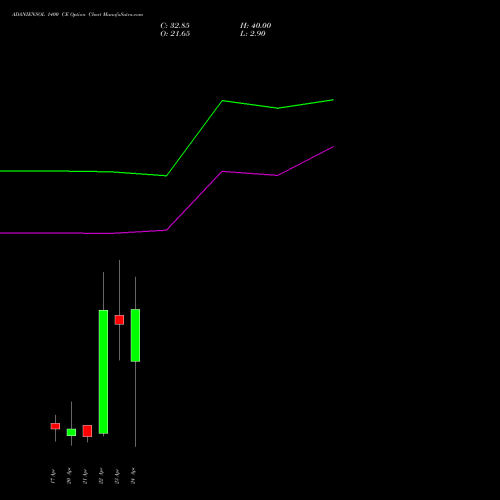The width and height of the screenshot is (500, 500).
Task: Select the 21 Apr red candlestick
Action: click(87, 431)
